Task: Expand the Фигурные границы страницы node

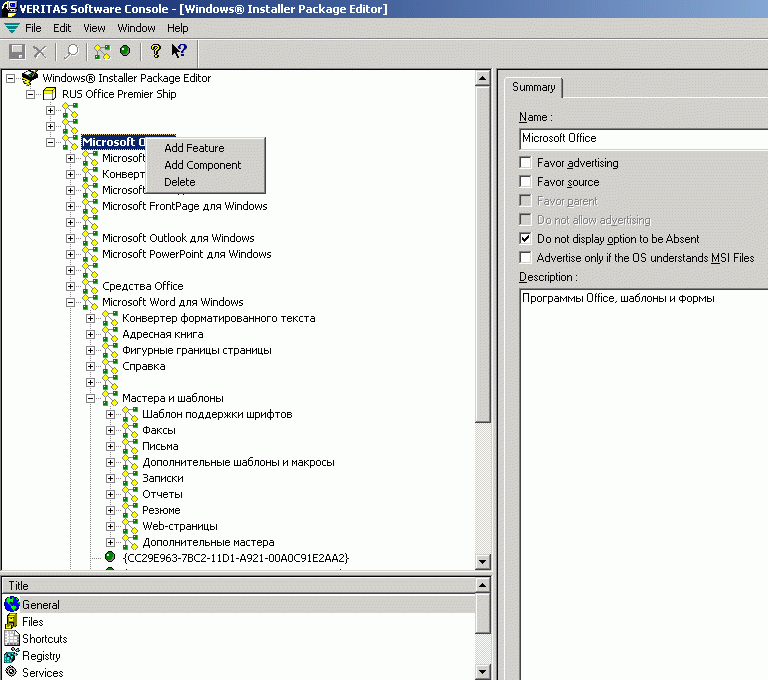Action: point(91,350)
